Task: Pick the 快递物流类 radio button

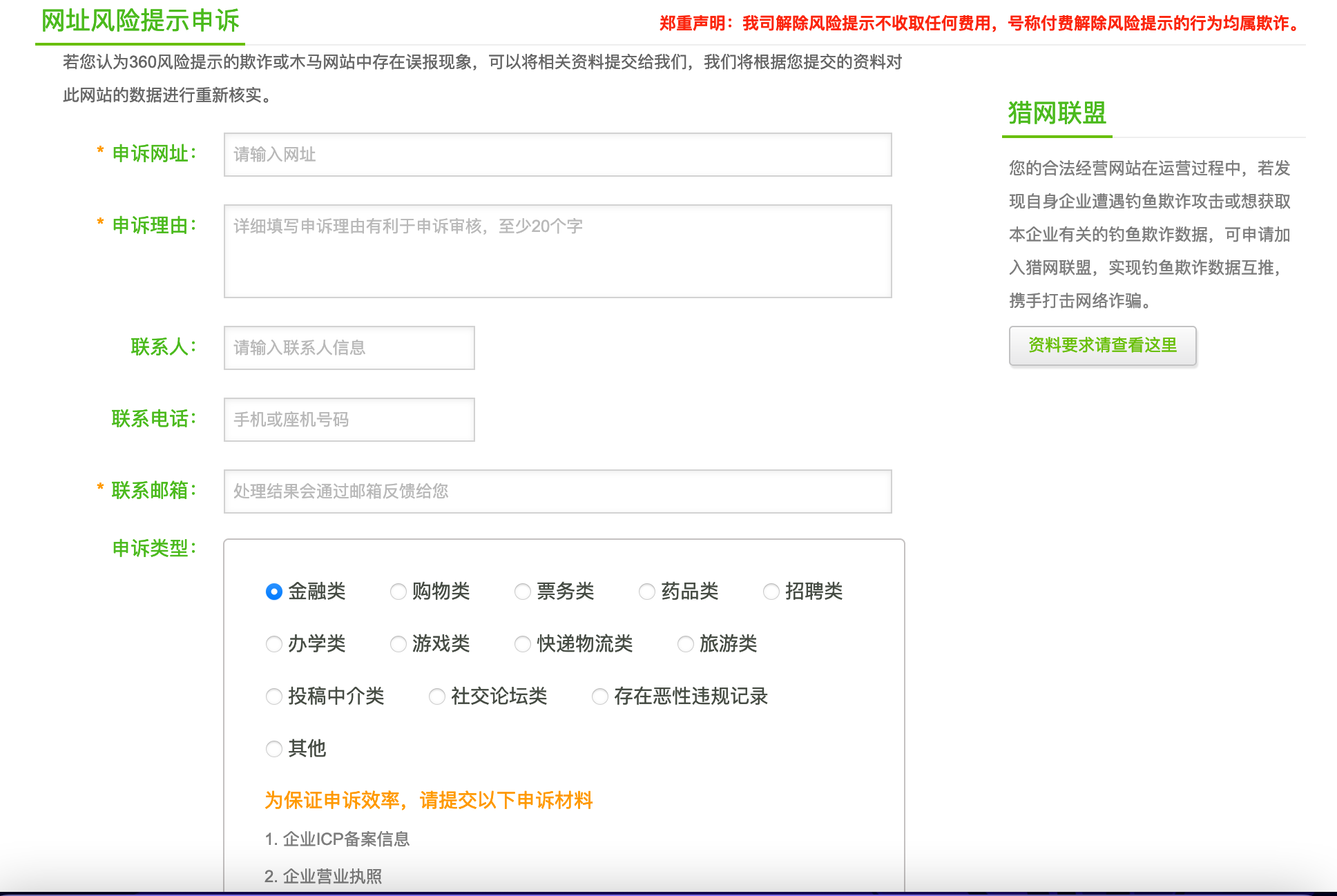Action: tap(523, 644)
